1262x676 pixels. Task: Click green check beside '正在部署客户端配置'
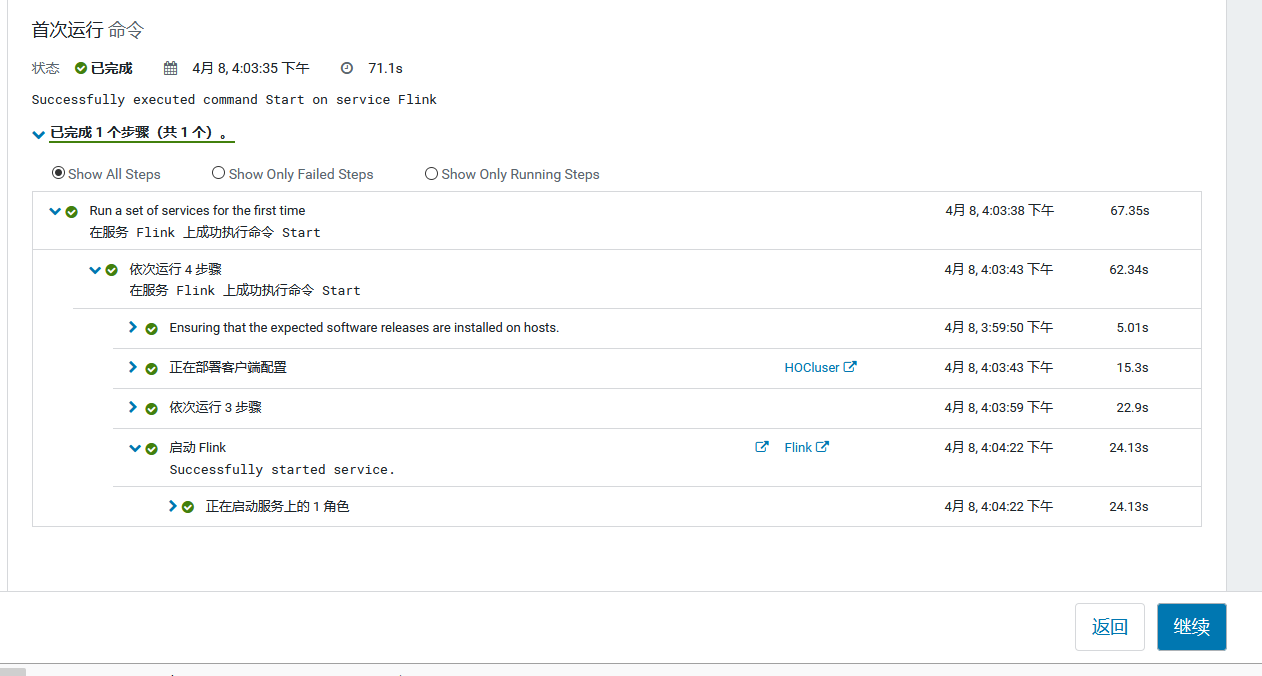(152, 369)
